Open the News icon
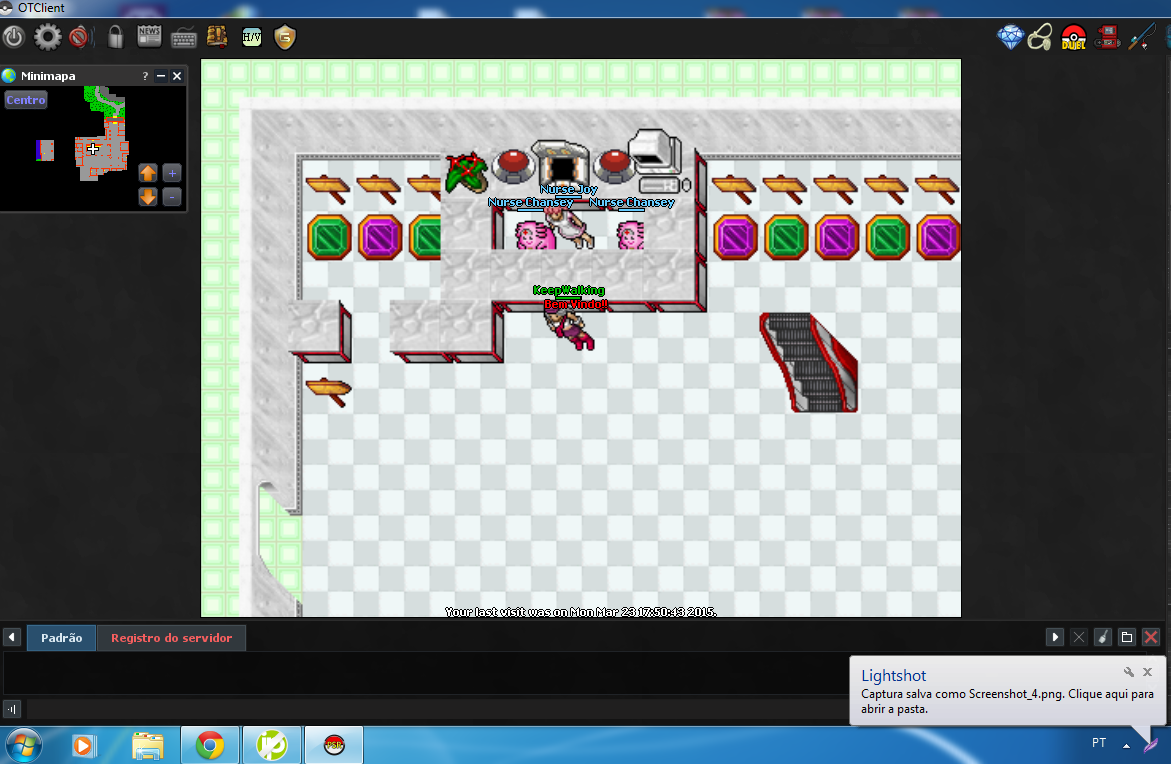Image resolution: width=1171 pixels, height=764 pixels. [149, 37]
